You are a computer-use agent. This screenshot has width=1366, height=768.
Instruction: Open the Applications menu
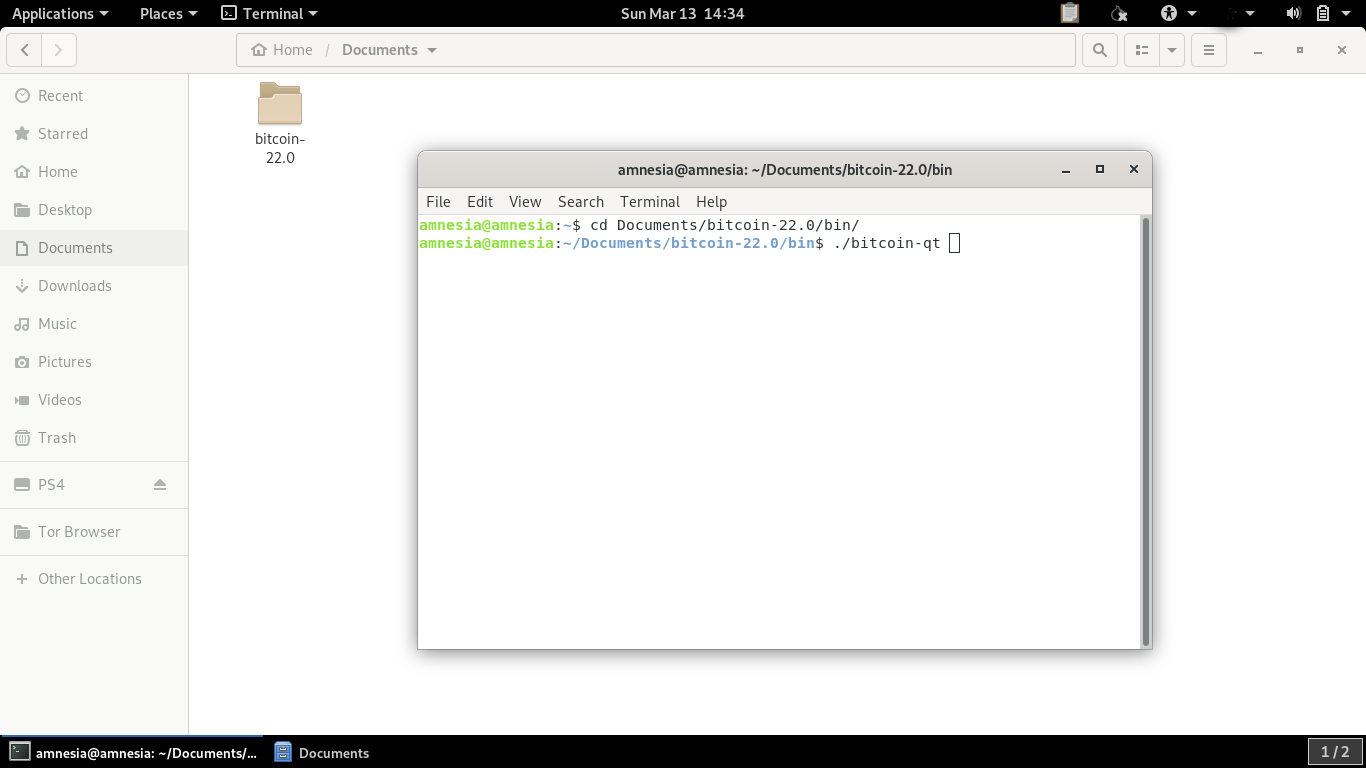[60, 13]
